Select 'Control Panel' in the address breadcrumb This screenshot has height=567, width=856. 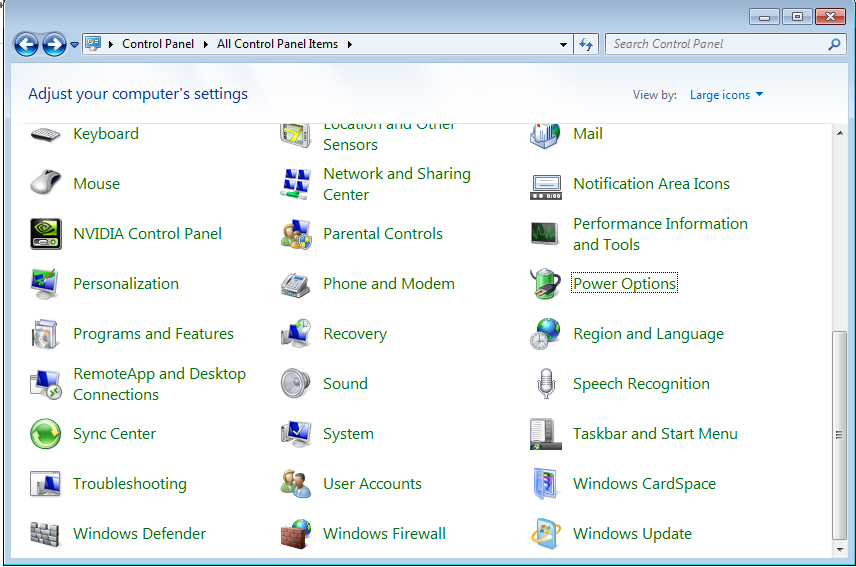coord(159,44)
